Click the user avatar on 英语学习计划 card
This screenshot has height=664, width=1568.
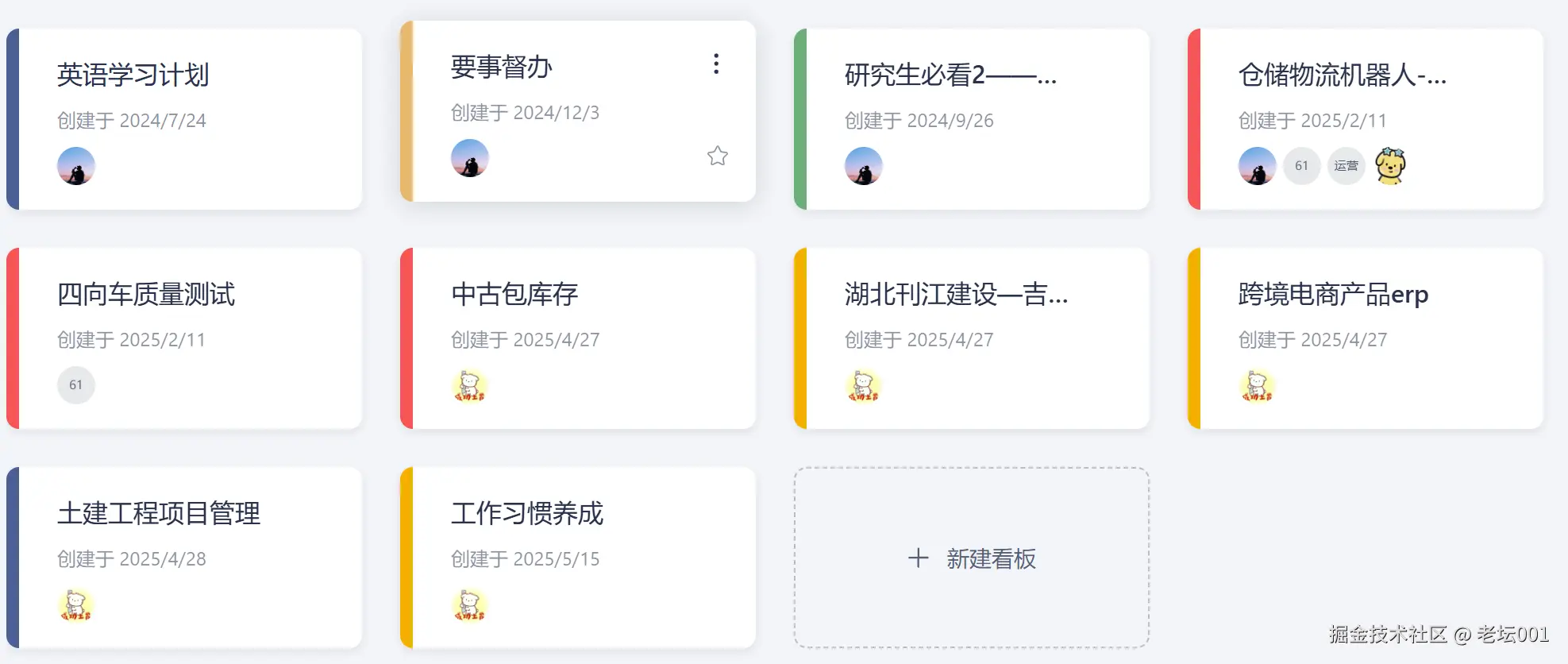tap(75, 166)
